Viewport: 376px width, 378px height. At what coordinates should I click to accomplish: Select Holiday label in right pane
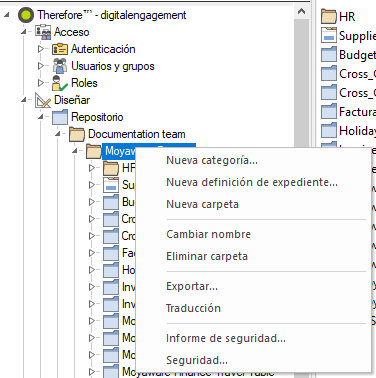[357, 130]
